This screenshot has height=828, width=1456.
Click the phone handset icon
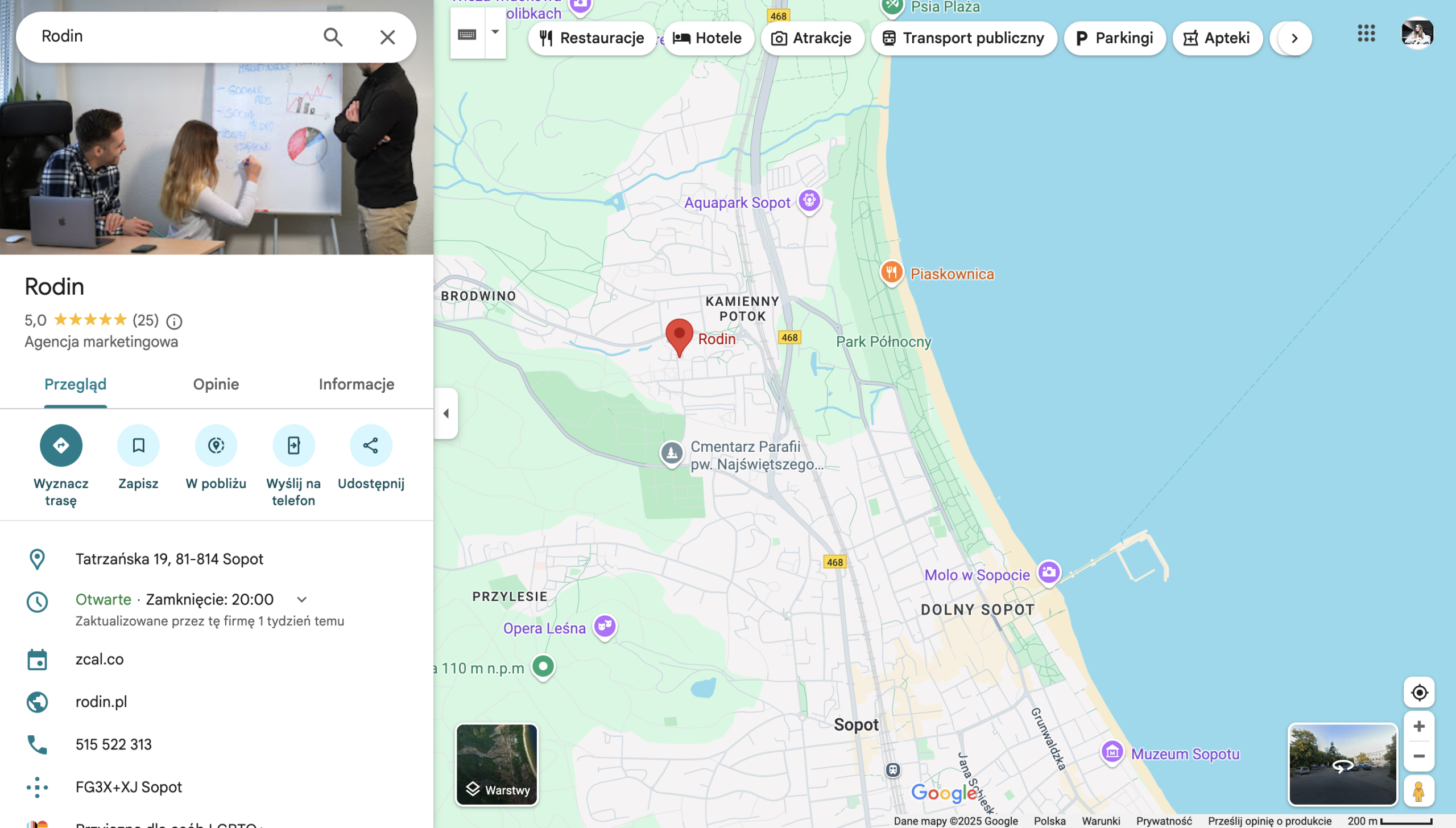click(37, 745)
